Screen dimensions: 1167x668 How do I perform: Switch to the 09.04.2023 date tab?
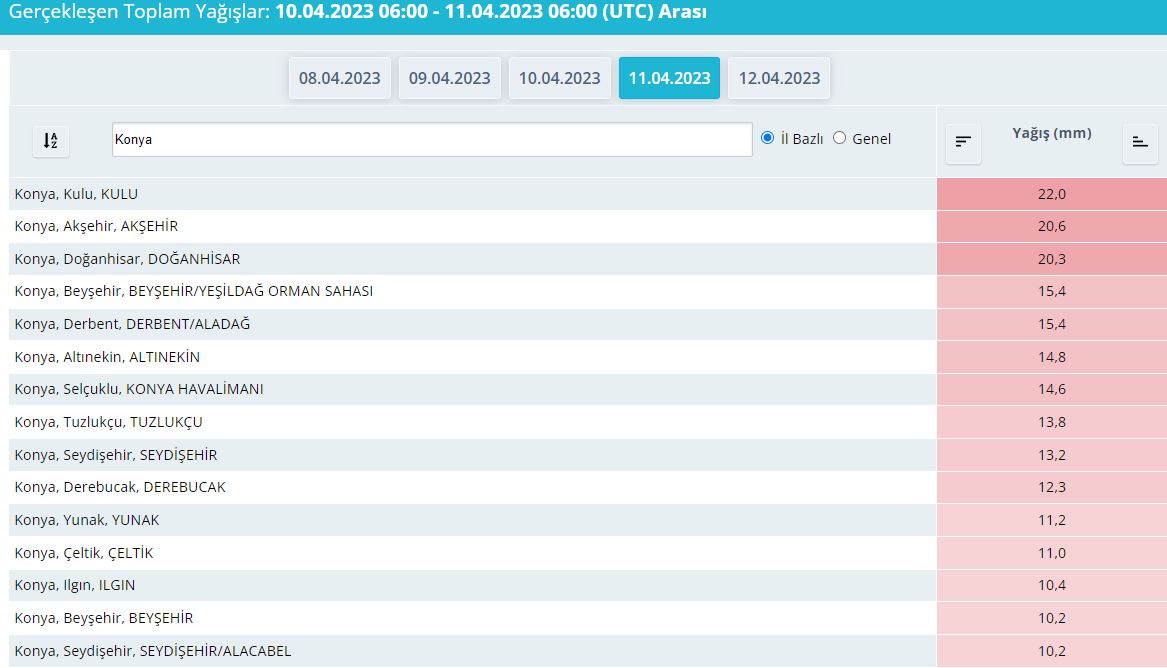449,78
